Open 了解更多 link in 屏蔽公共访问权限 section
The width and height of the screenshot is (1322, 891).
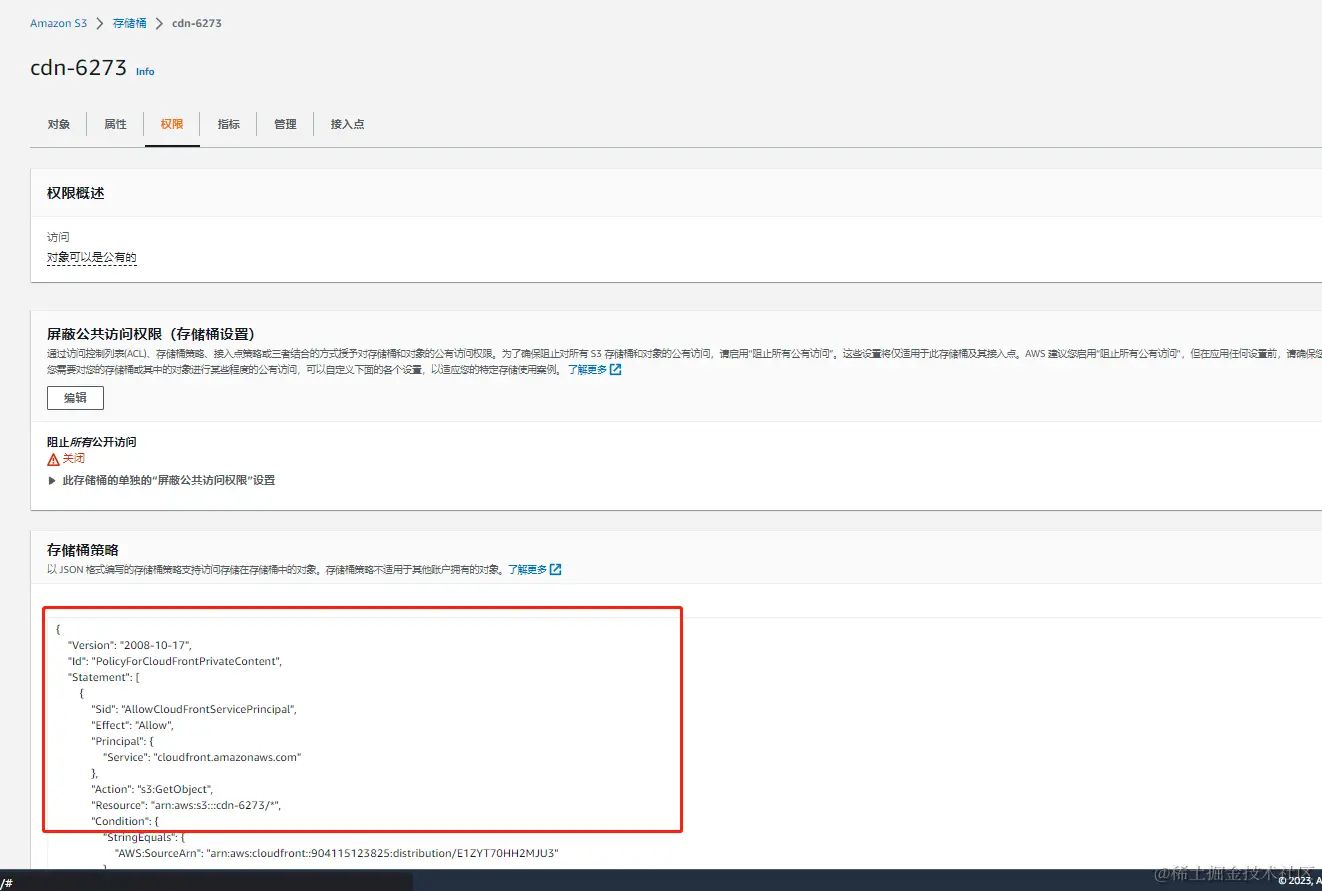click(x=595, y=370)
